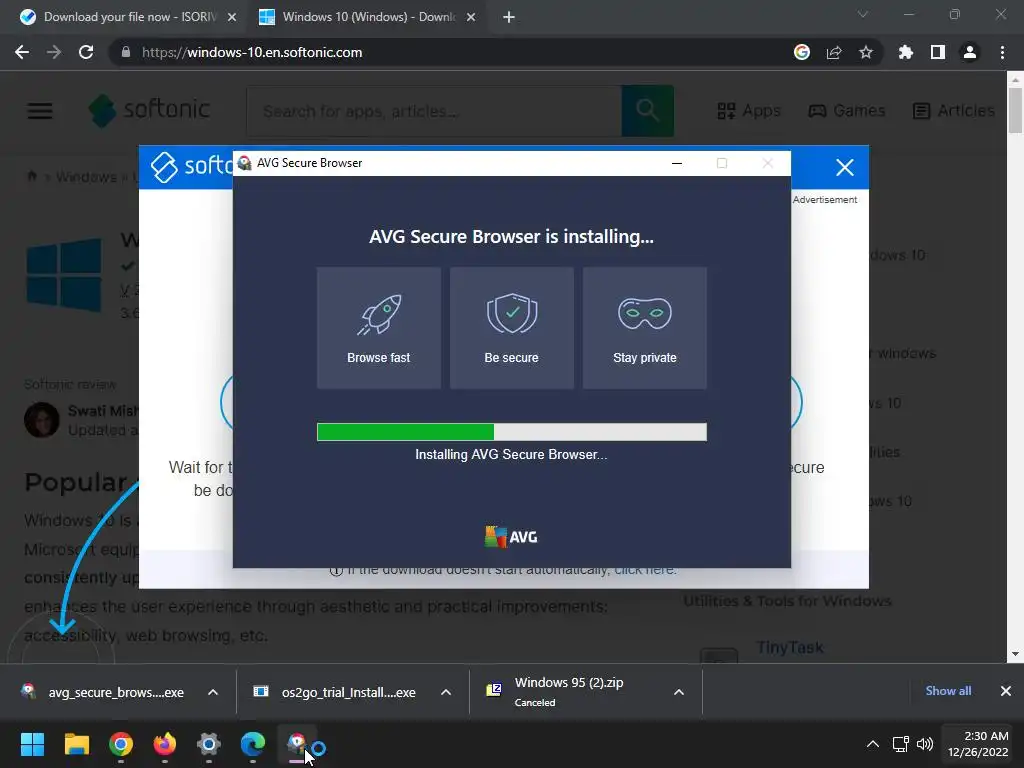Click volume speaker icon
Viewport: 1024px width, 768px height.
925,744
